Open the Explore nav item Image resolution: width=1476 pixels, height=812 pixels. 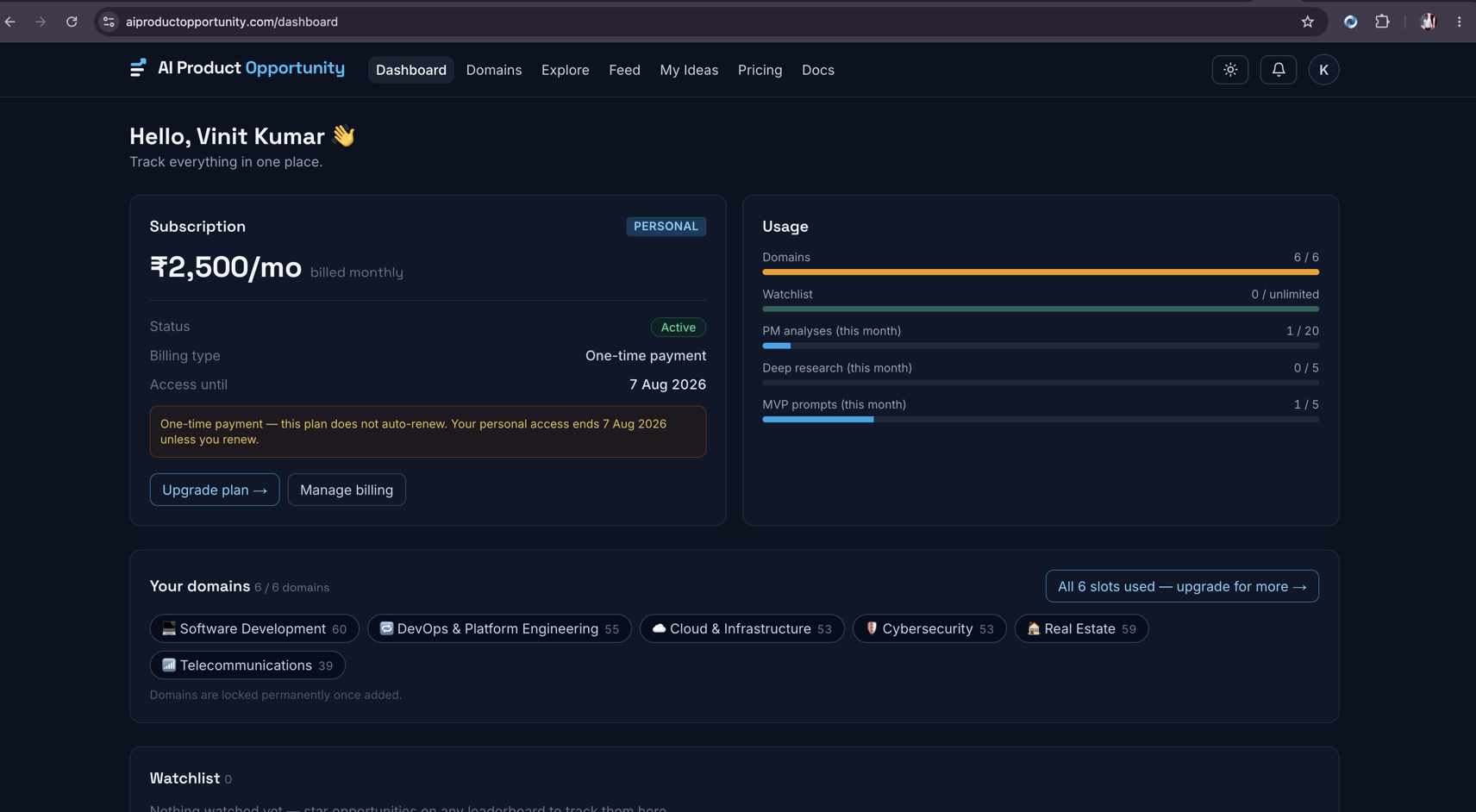566,70
